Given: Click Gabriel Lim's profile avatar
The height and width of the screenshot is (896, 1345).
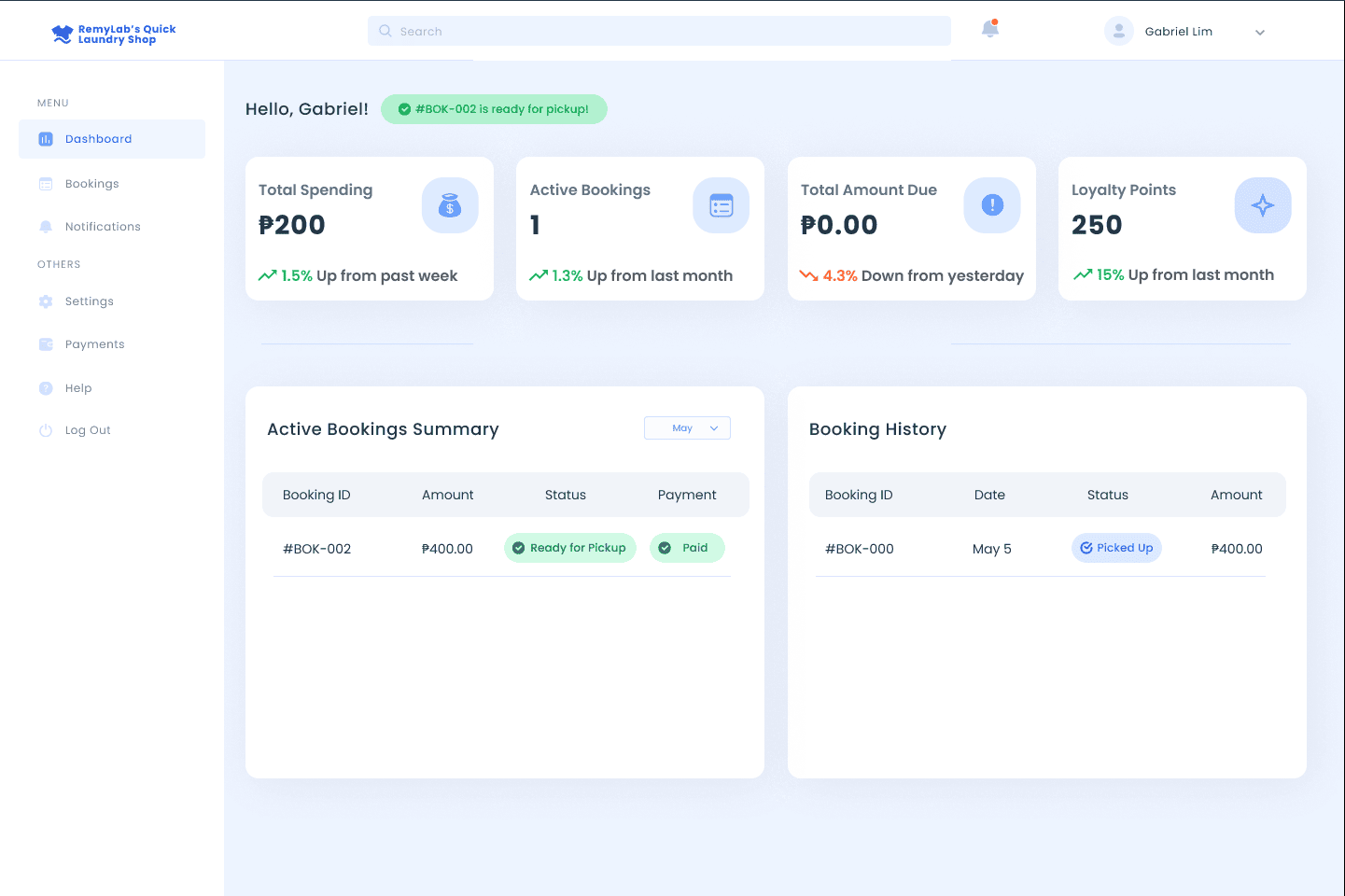Looking at the screenshot, I should 1118,31.
